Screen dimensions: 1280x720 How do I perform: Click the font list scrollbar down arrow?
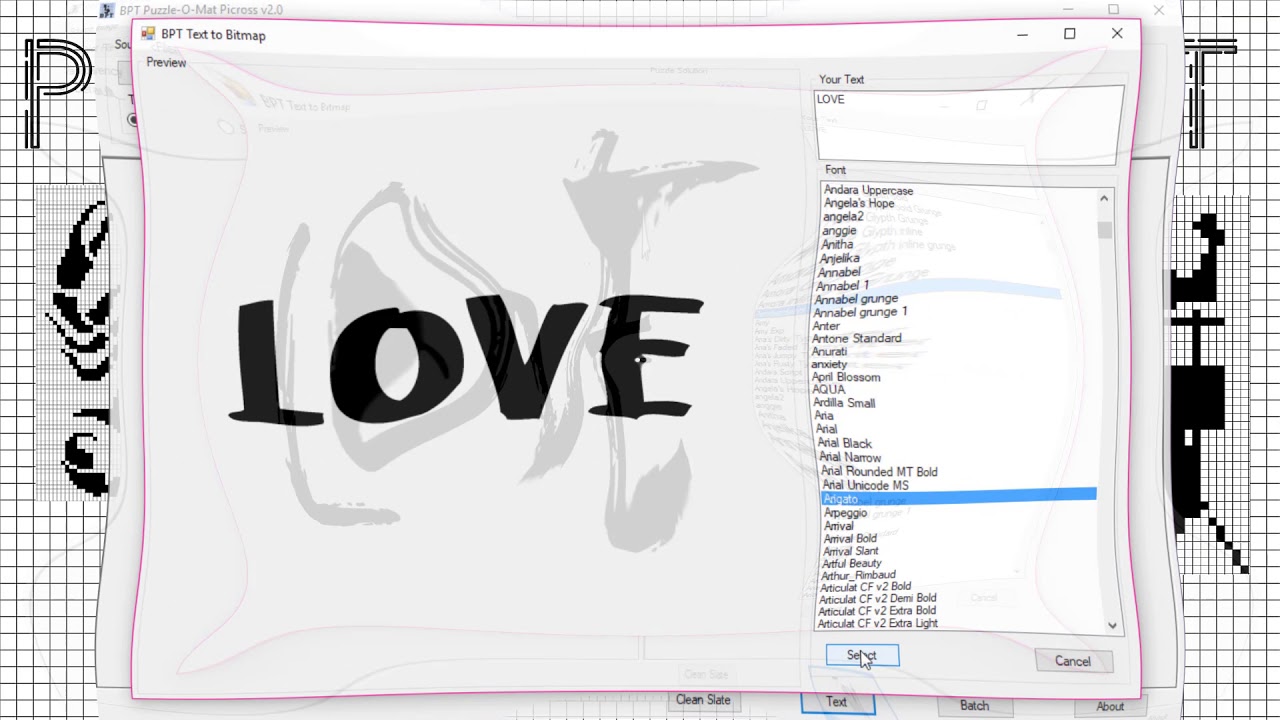pyautogui.click(x=1112, y=625)
